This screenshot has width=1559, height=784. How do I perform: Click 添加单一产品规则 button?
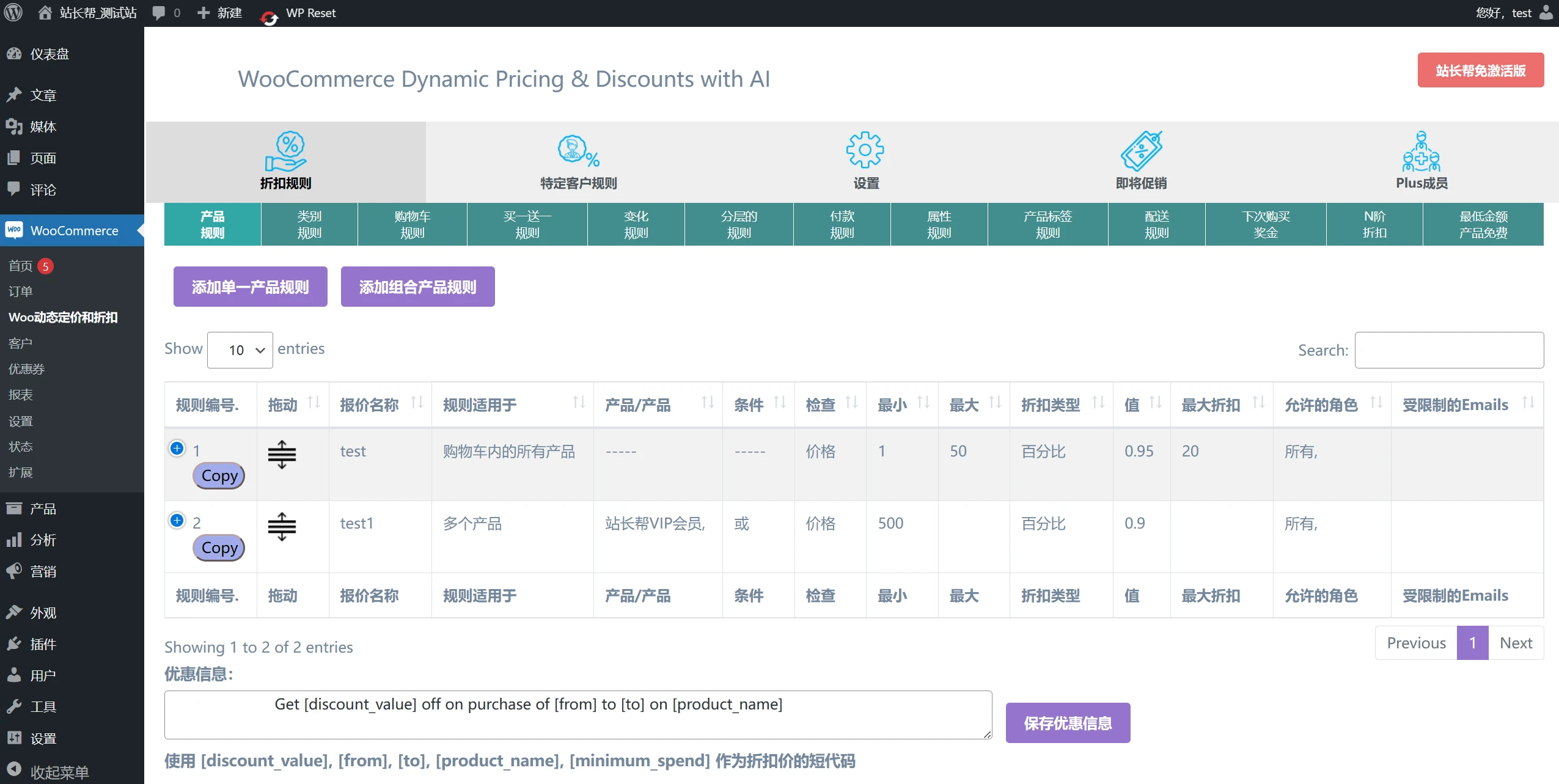[250, 287]
